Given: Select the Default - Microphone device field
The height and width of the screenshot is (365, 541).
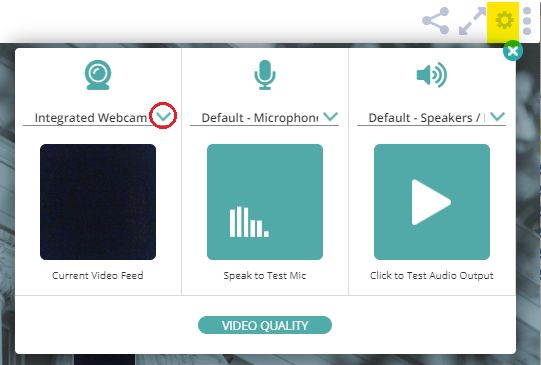Looking at the screenshot, I should [x=264, y=118].
